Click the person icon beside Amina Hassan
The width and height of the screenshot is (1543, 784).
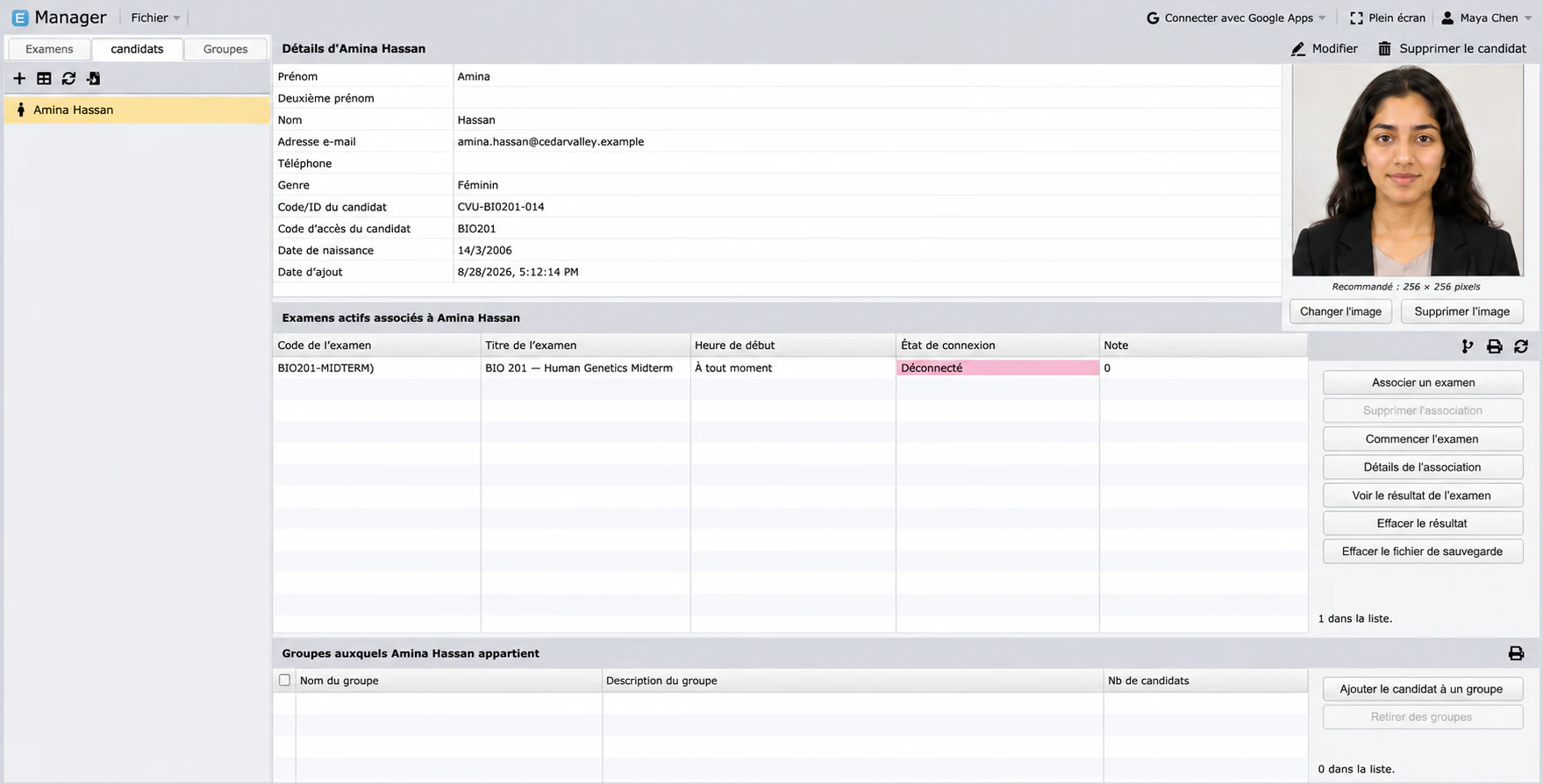(21, 110)
